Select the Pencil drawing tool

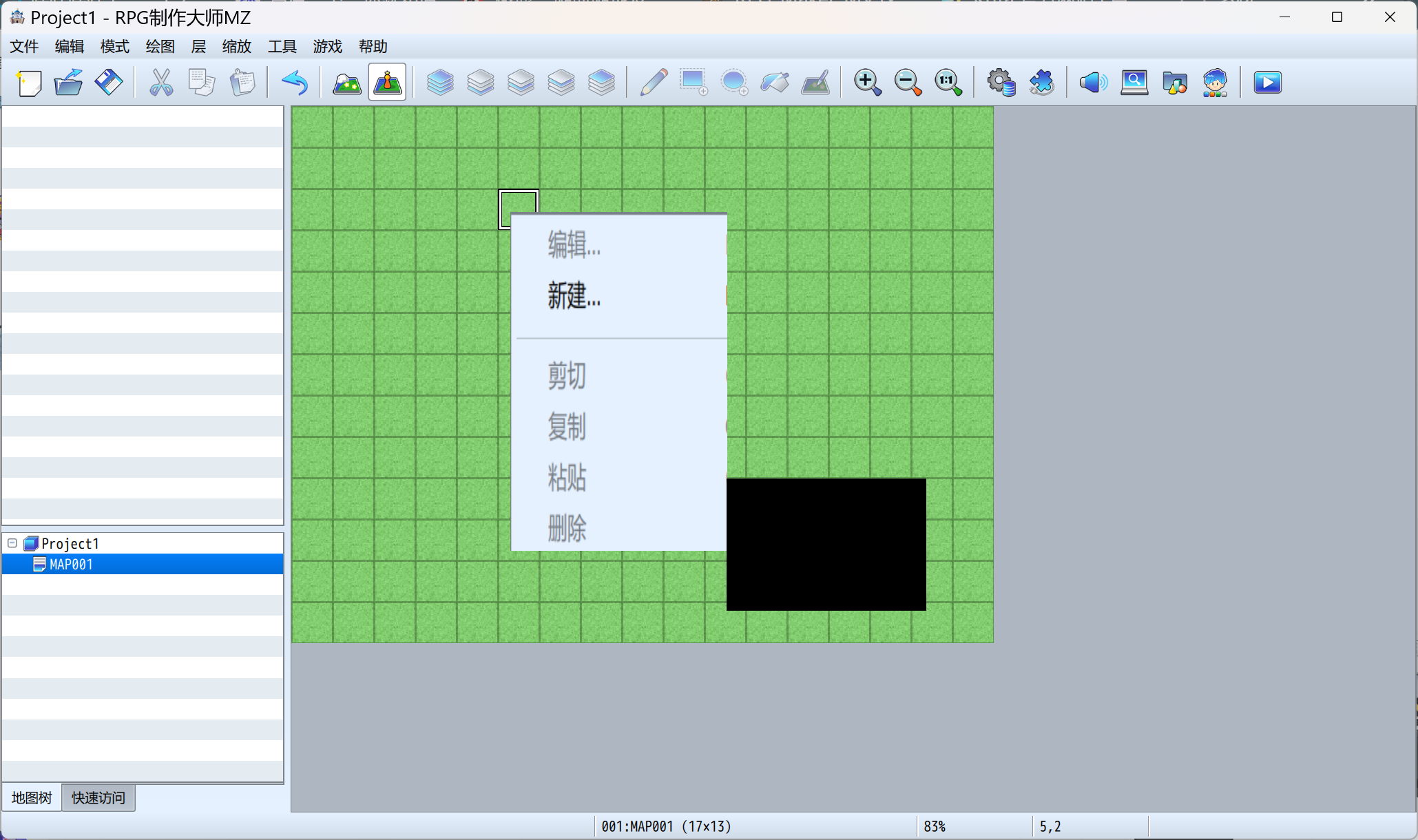[654, 83]
